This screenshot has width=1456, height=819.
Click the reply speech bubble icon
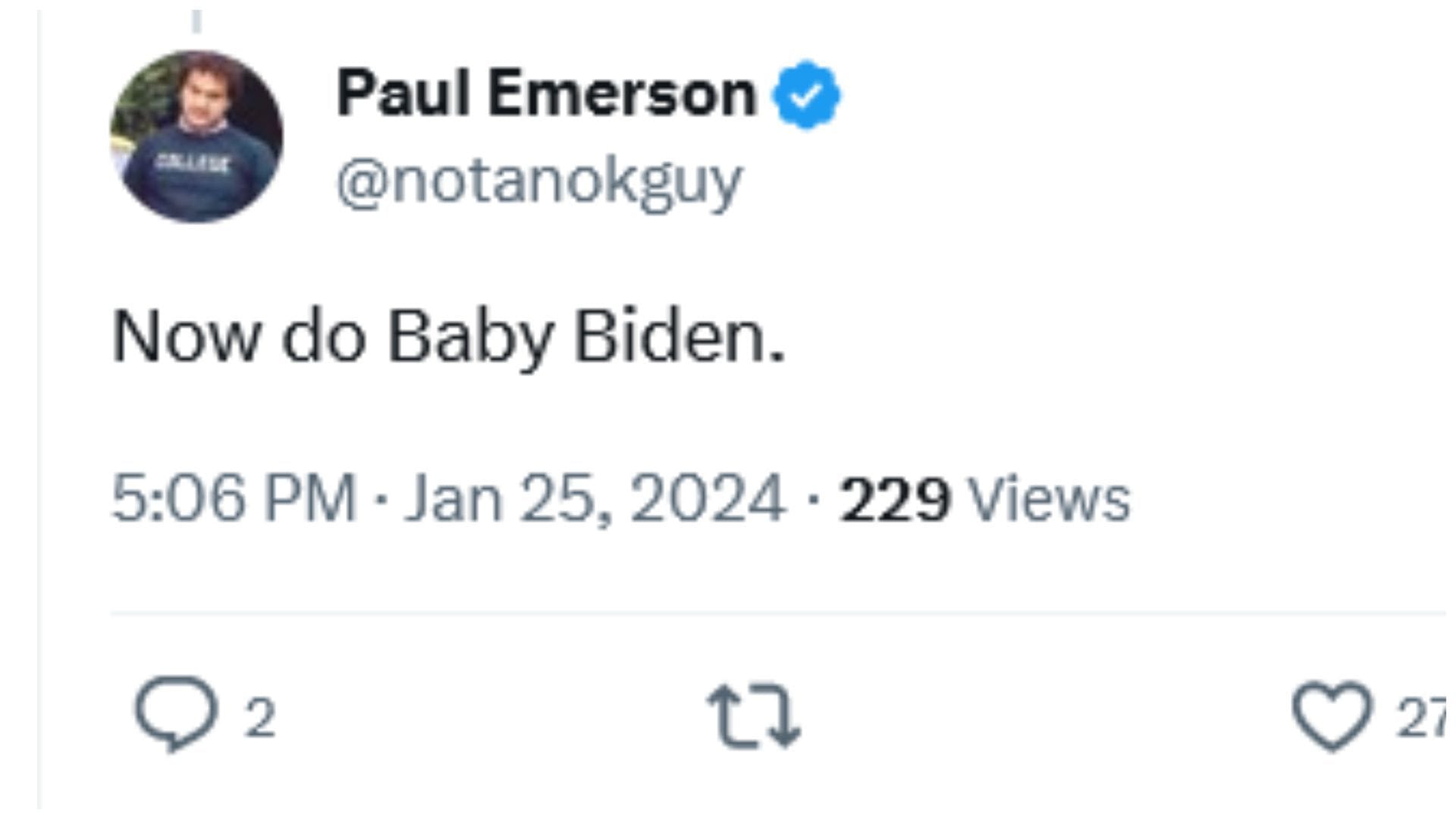pos(176,713)
